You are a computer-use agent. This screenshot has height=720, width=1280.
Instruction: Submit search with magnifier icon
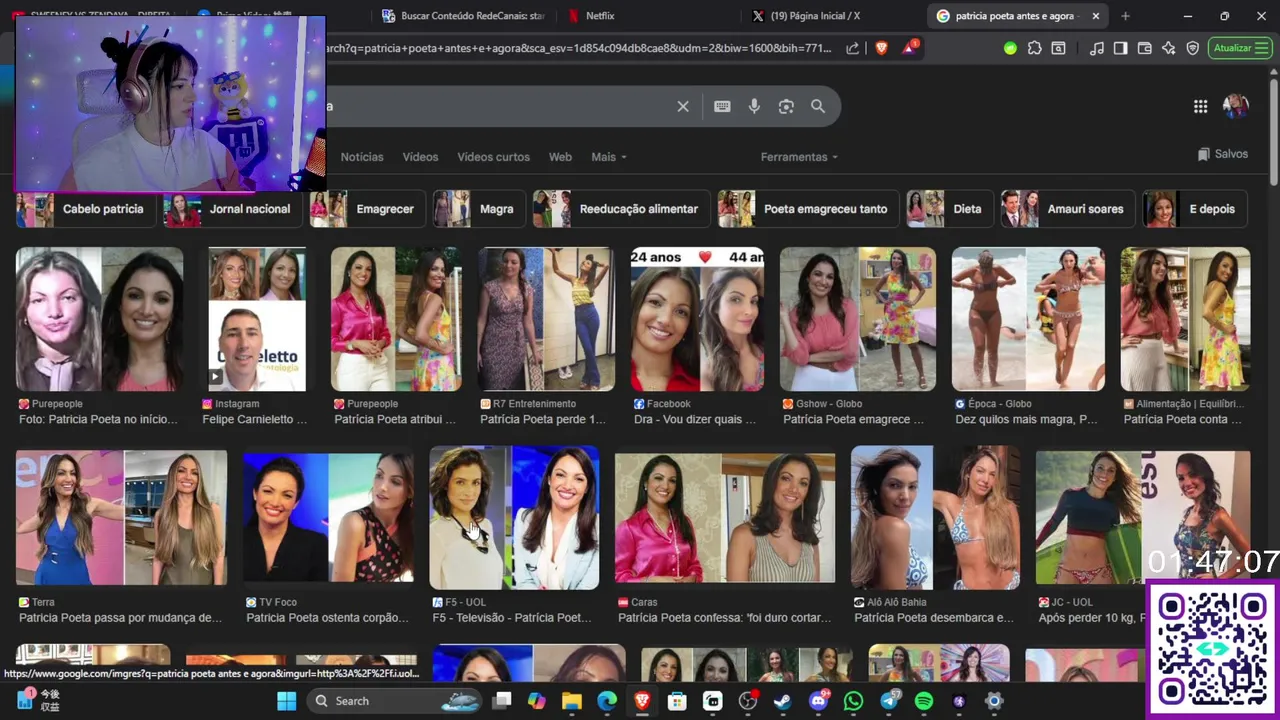(818, 106)
